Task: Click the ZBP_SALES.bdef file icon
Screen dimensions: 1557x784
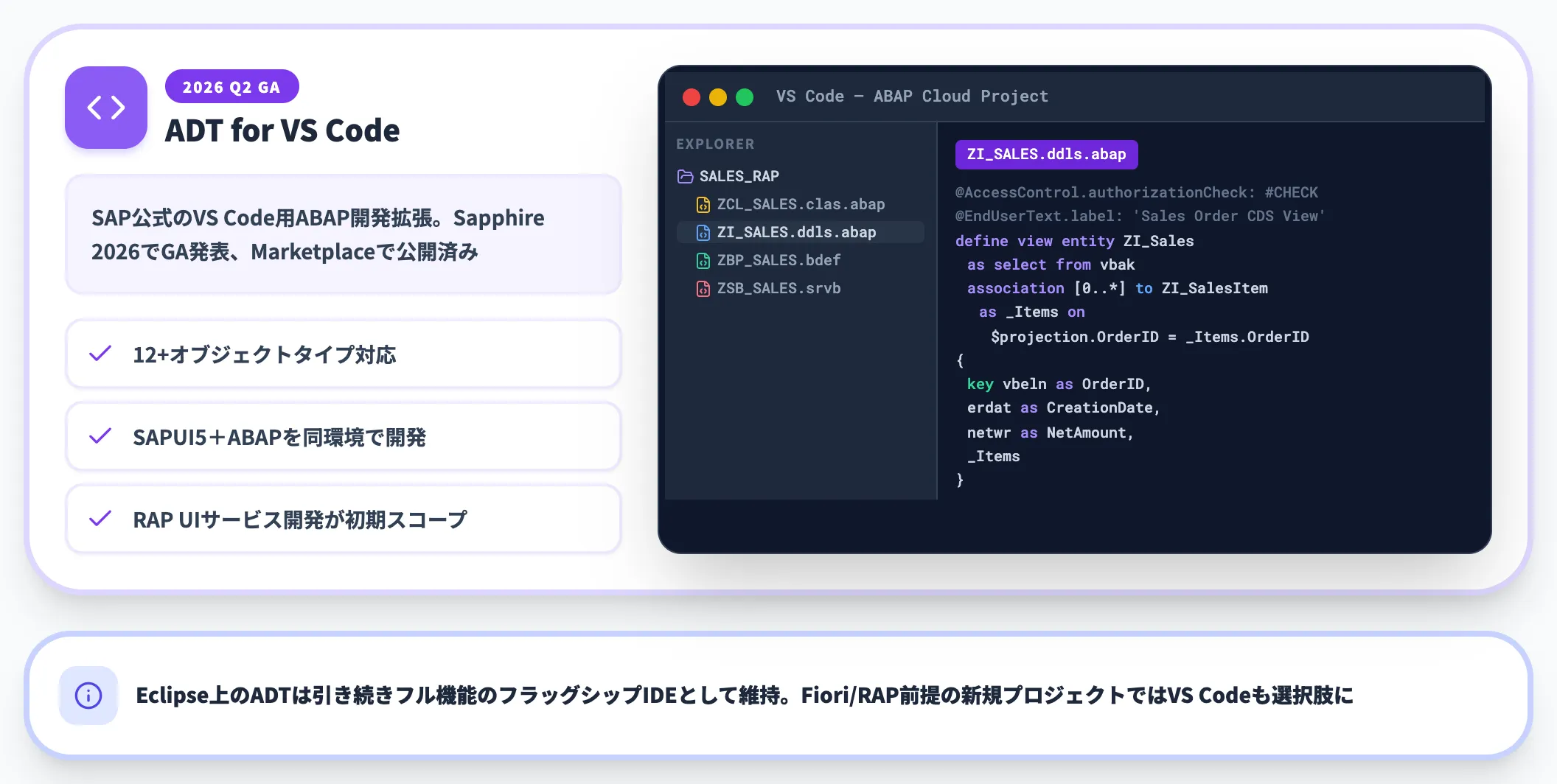Action: [703, 260]
